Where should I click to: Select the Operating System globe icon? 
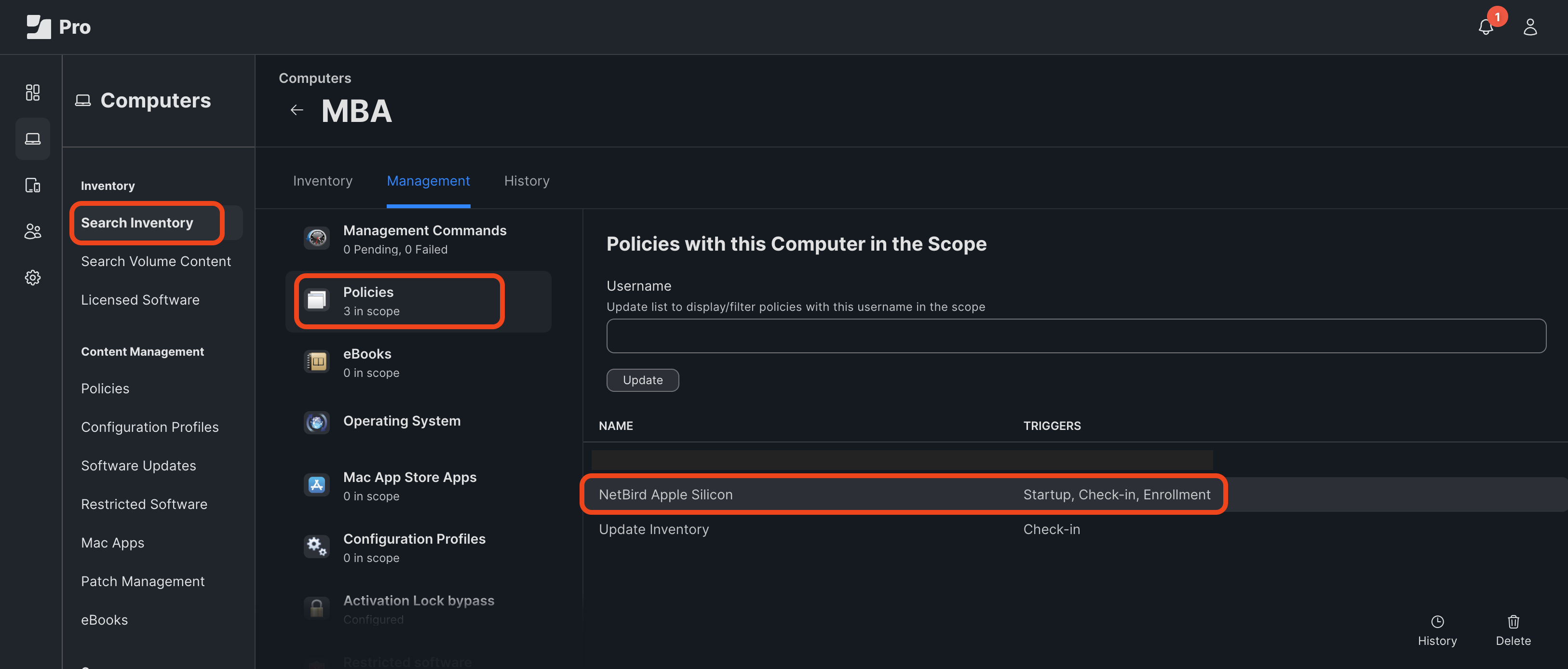[x=316, y=422]
